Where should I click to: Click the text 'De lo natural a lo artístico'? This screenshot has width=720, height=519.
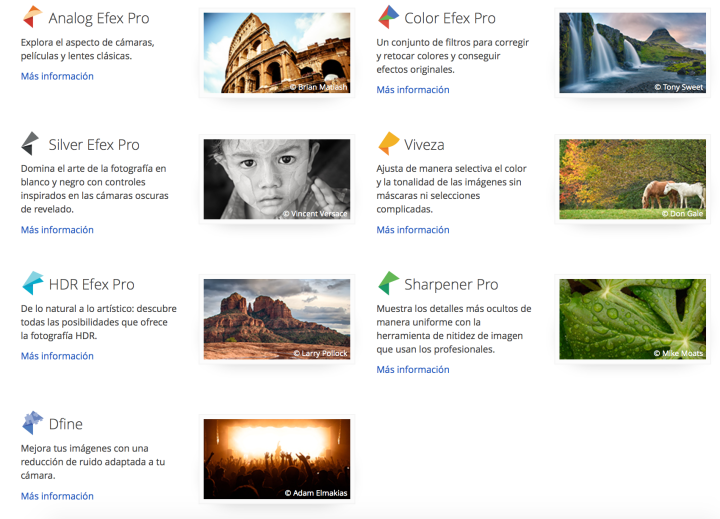tap(77, 309)
